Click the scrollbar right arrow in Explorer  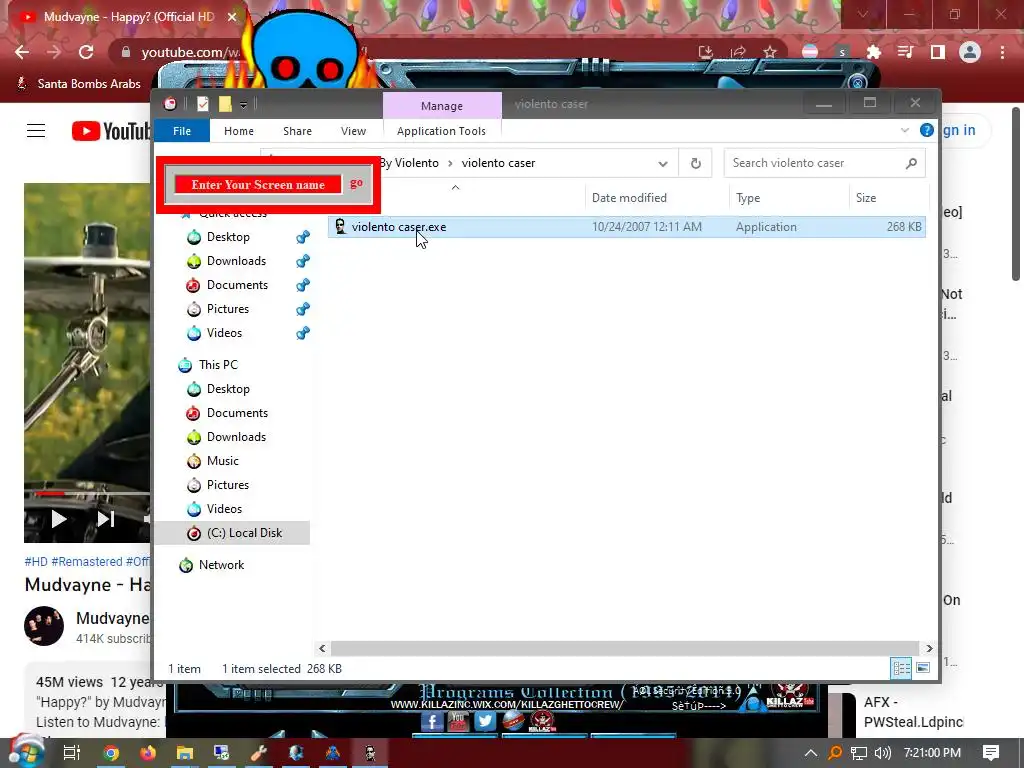(x=929, y=648)
